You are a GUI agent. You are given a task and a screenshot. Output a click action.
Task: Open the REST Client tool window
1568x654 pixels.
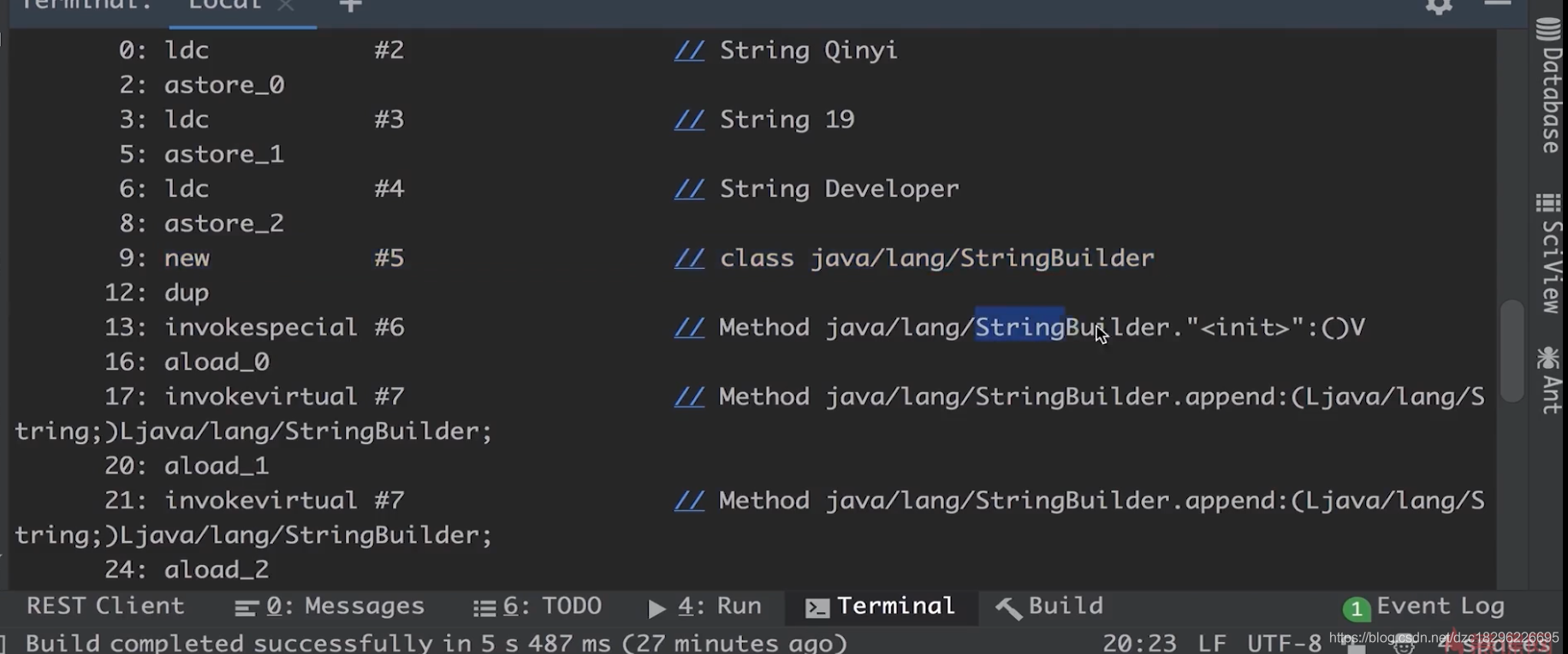[x=105, y=606]
